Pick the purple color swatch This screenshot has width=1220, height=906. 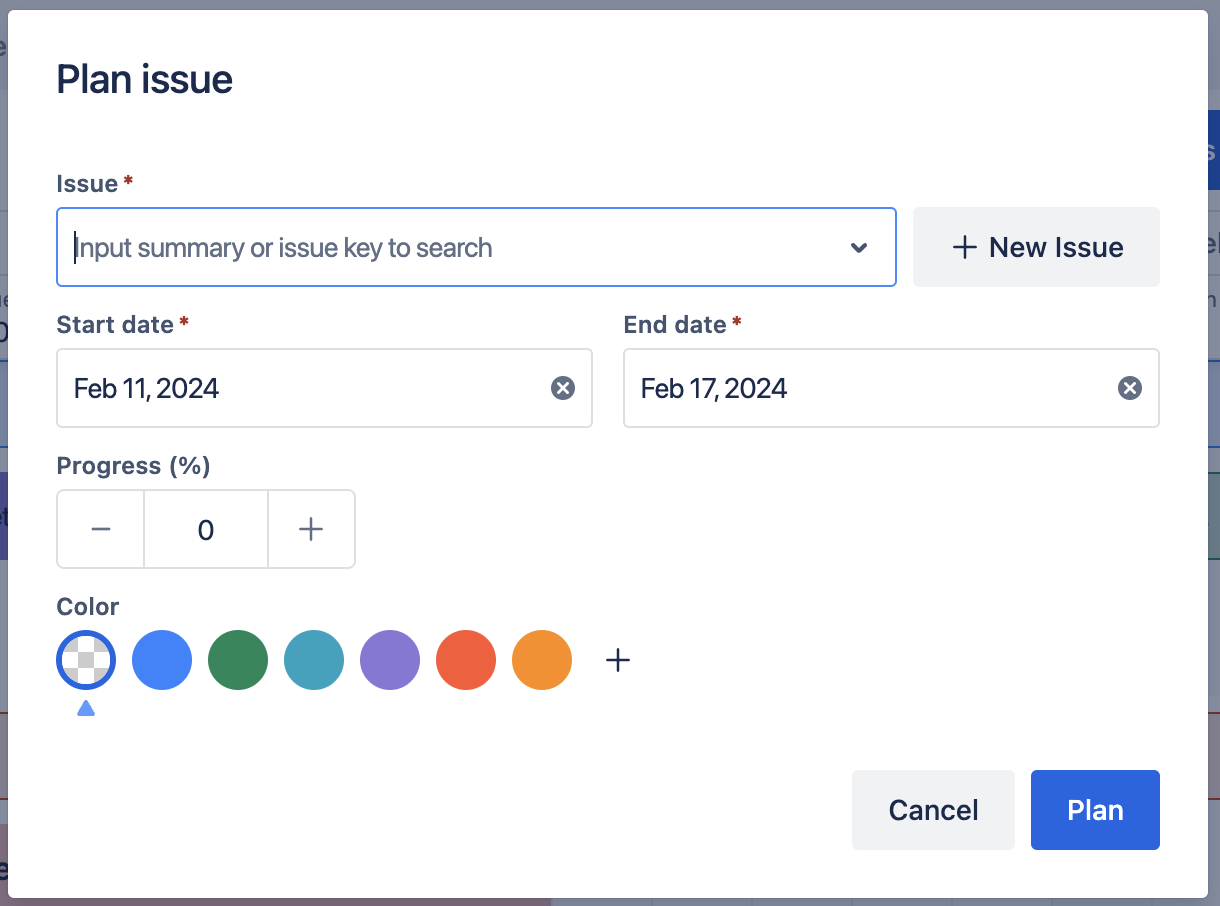tap(390, 660)
